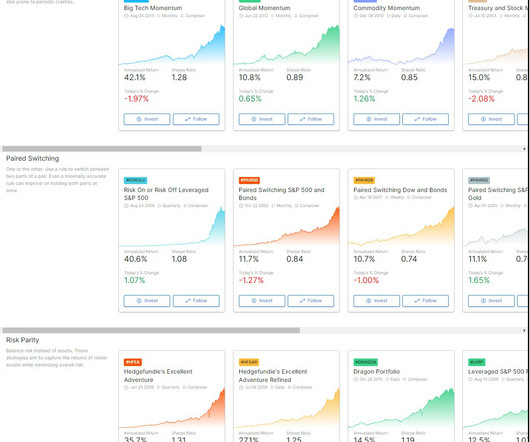Viewport: 530px width, 442px height.
Task: Click the yellow #PAIRDB tag
Action: [x=364, y=180]
